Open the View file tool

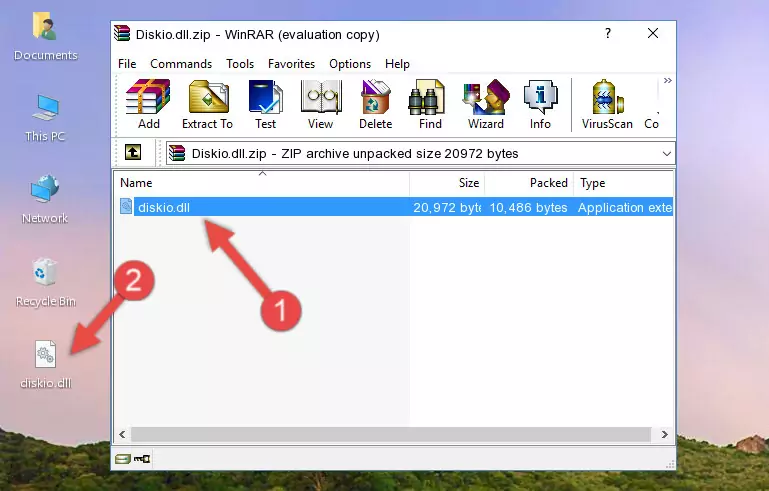321,104
